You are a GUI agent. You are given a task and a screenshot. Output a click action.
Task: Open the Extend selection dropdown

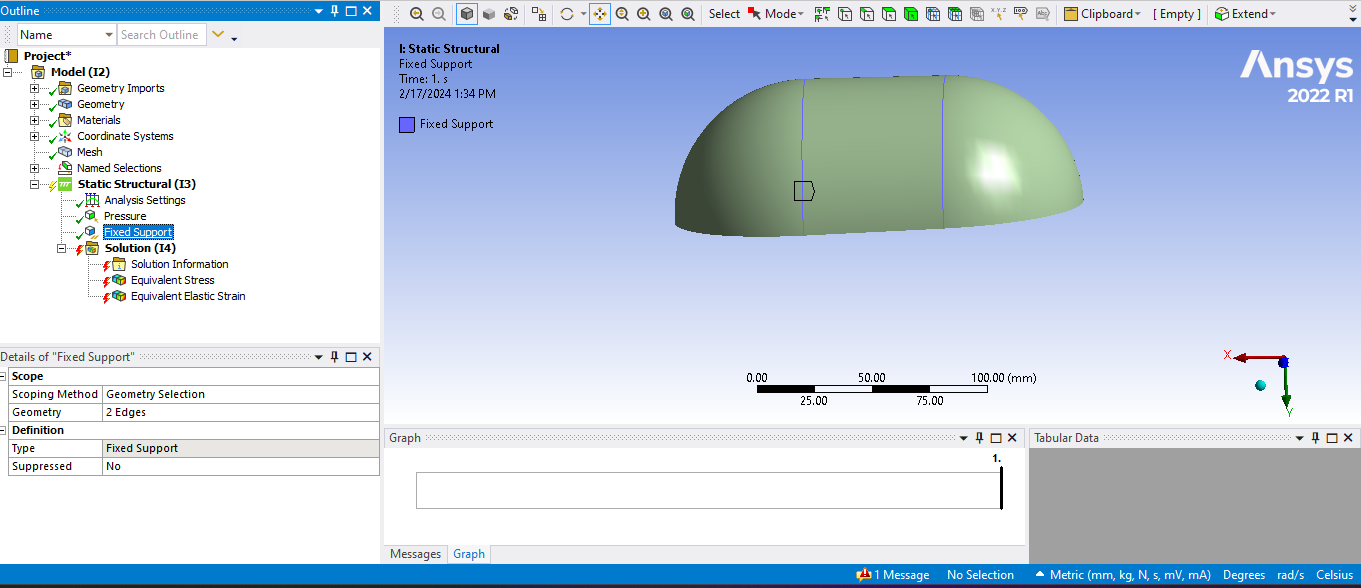(1245, 14)
